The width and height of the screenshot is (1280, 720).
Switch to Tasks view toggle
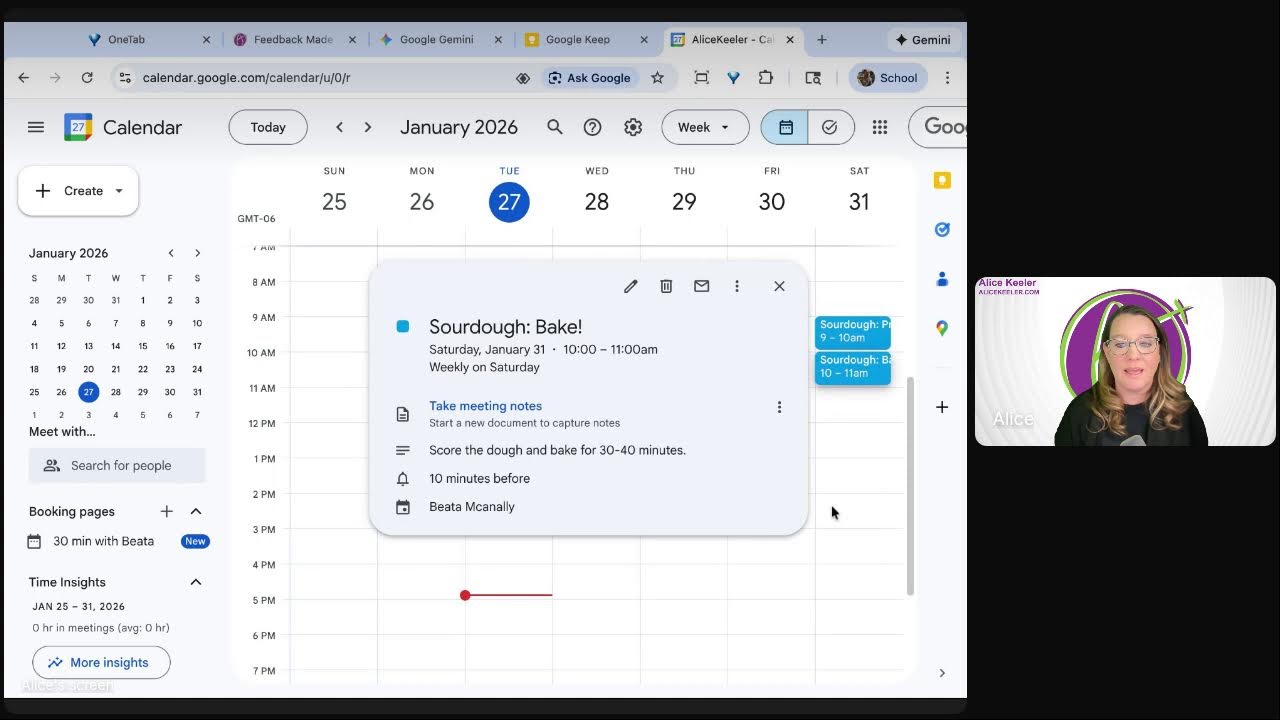[830, 127]
